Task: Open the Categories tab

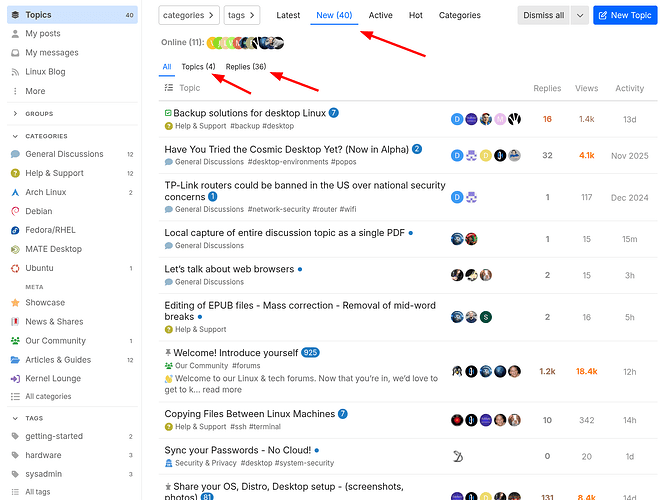Action: coord(459,15)
